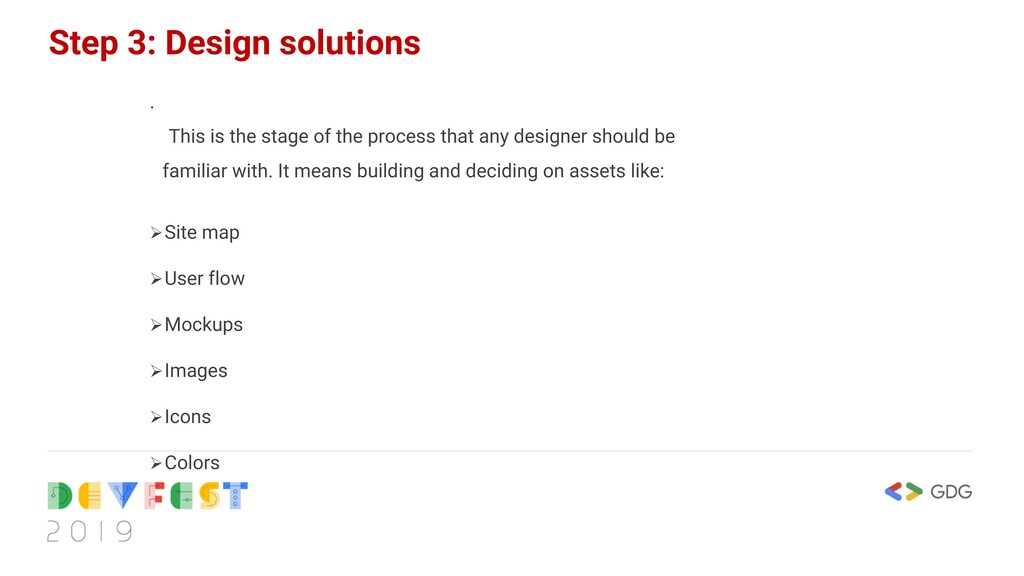Click the line 'familiar with. It means building'

pyautogui.click(x=413, y=171)
